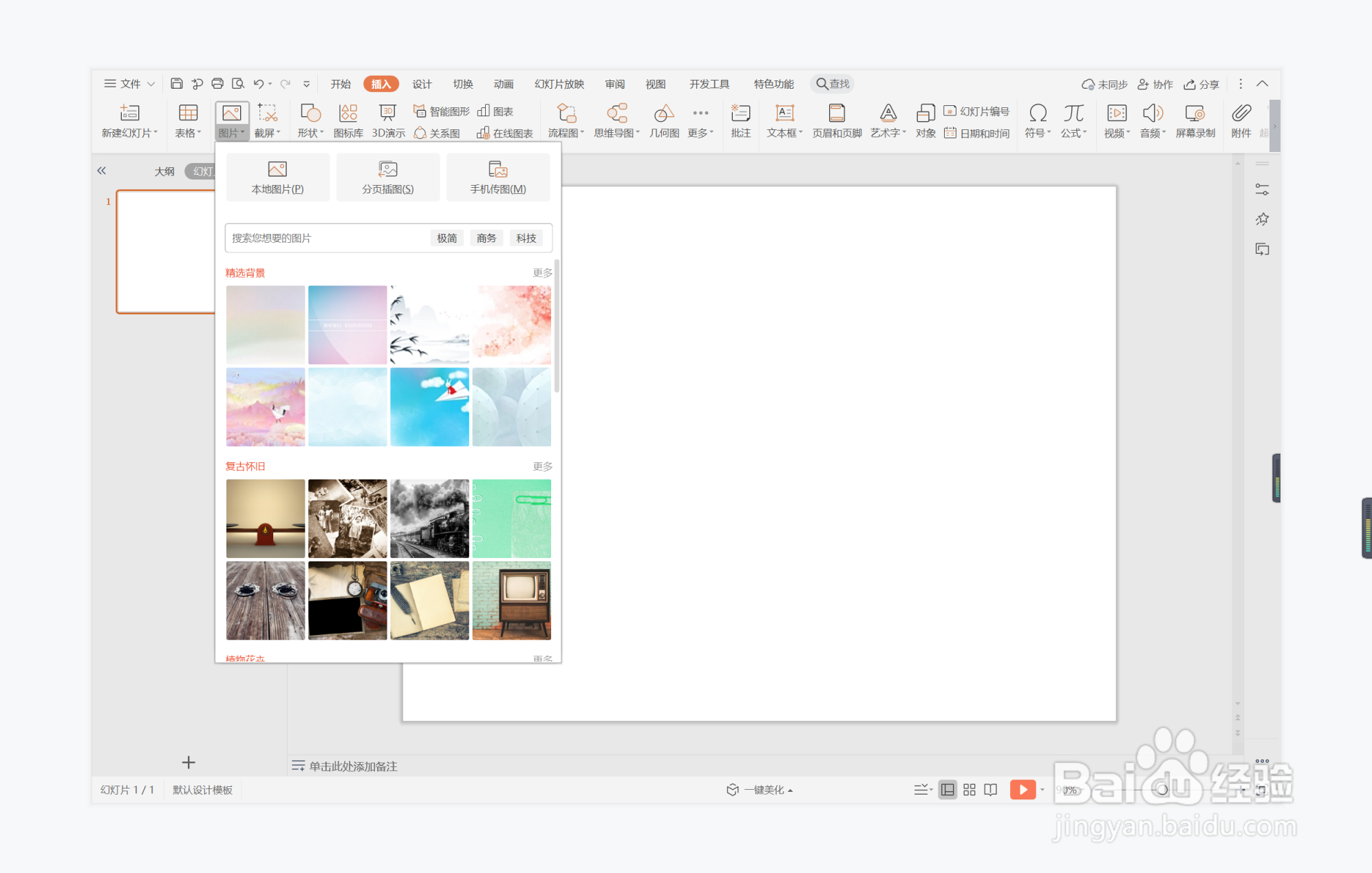Collapse the slide panel with double chevron

pos(102,171)
